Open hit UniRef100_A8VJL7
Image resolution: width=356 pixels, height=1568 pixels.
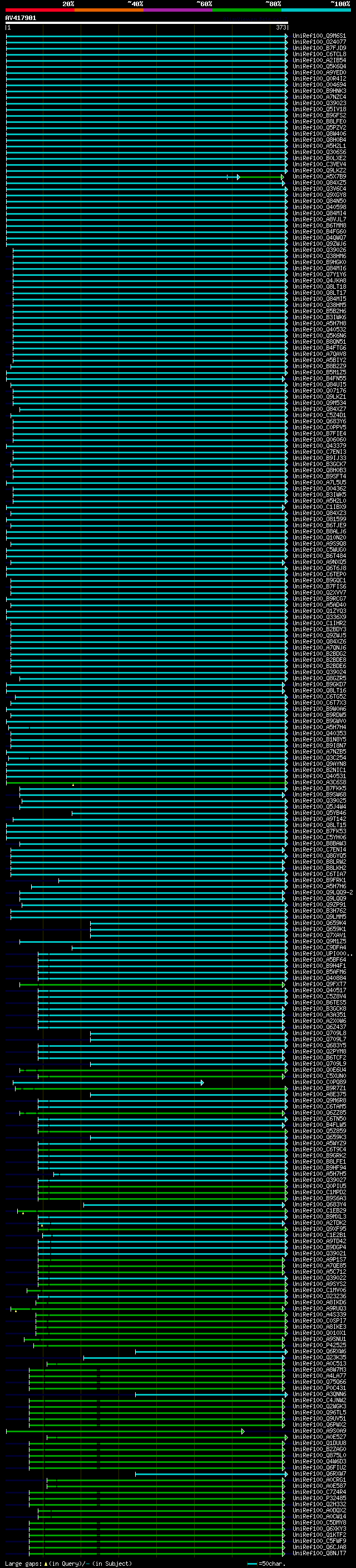click(x=319, y=219)
